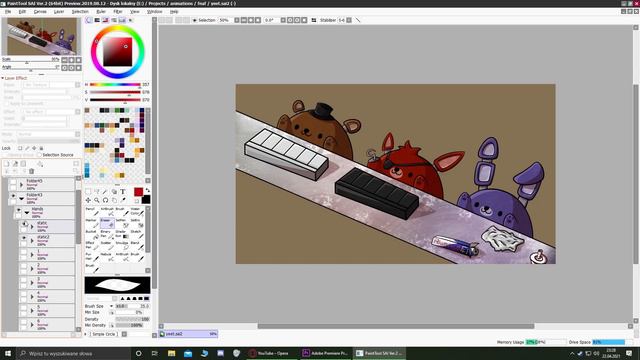Viewport: 640px width, 360px height.
Task: Select the Nebula brush tool
Action: pyautogui.click(x=107, y=256)
